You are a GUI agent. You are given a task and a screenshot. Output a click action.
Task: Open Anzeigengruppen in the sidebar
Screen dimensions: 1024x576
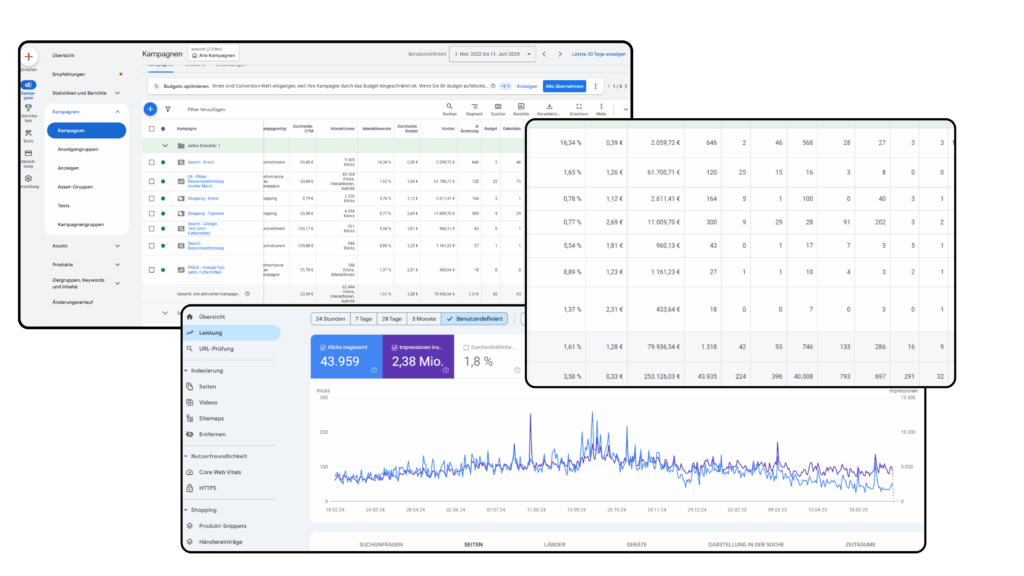(x=76, y=149)
